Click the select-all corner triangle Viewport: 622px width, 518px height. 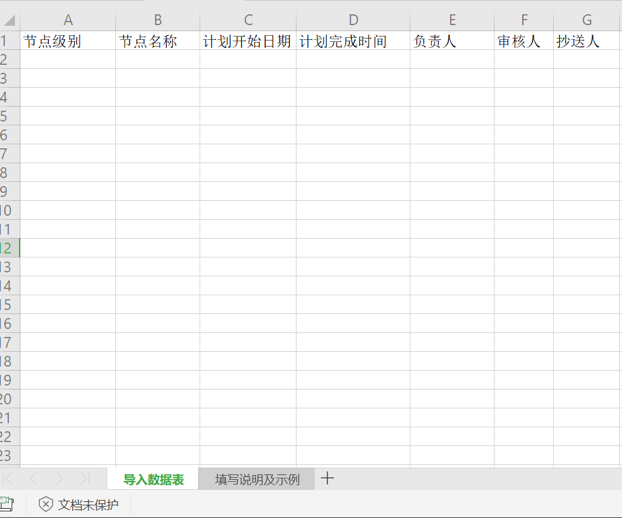tap(10, 21)
